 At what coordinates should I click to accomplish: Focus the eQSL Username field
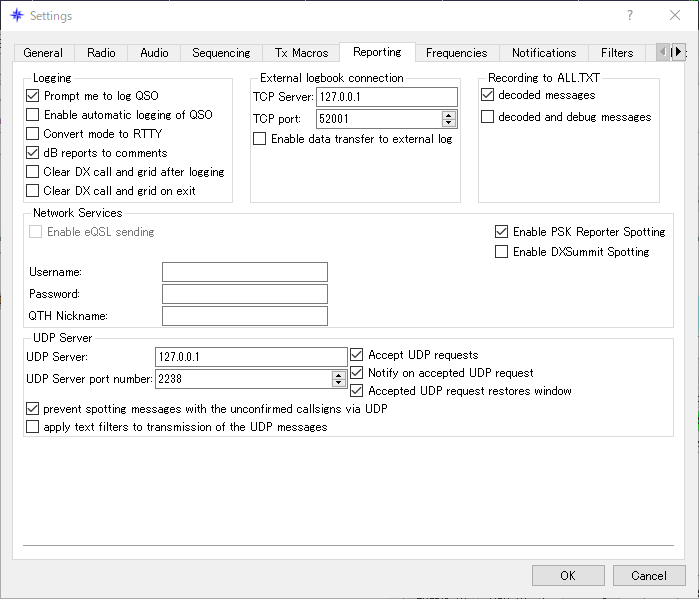point(245,272)
